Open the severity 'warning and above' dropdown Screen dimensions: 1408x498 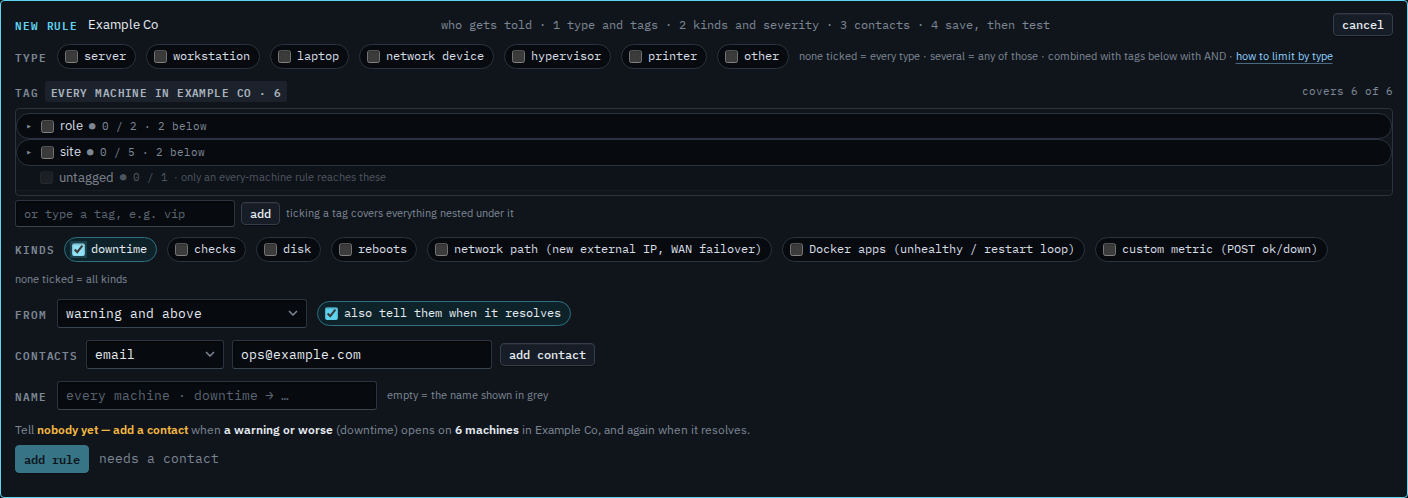(x=182, y=314)
